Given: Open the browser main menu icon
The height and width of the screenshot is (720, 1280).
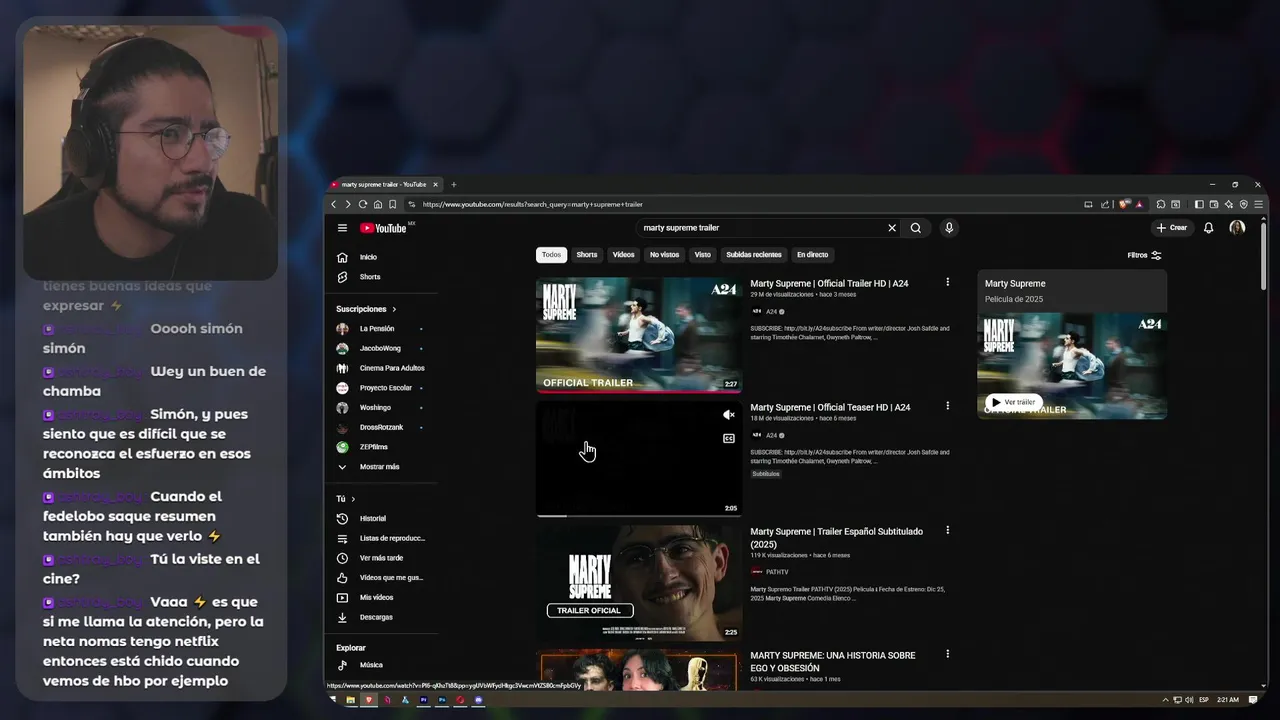Looking at the screenshot, I should tap(1258, 204).
